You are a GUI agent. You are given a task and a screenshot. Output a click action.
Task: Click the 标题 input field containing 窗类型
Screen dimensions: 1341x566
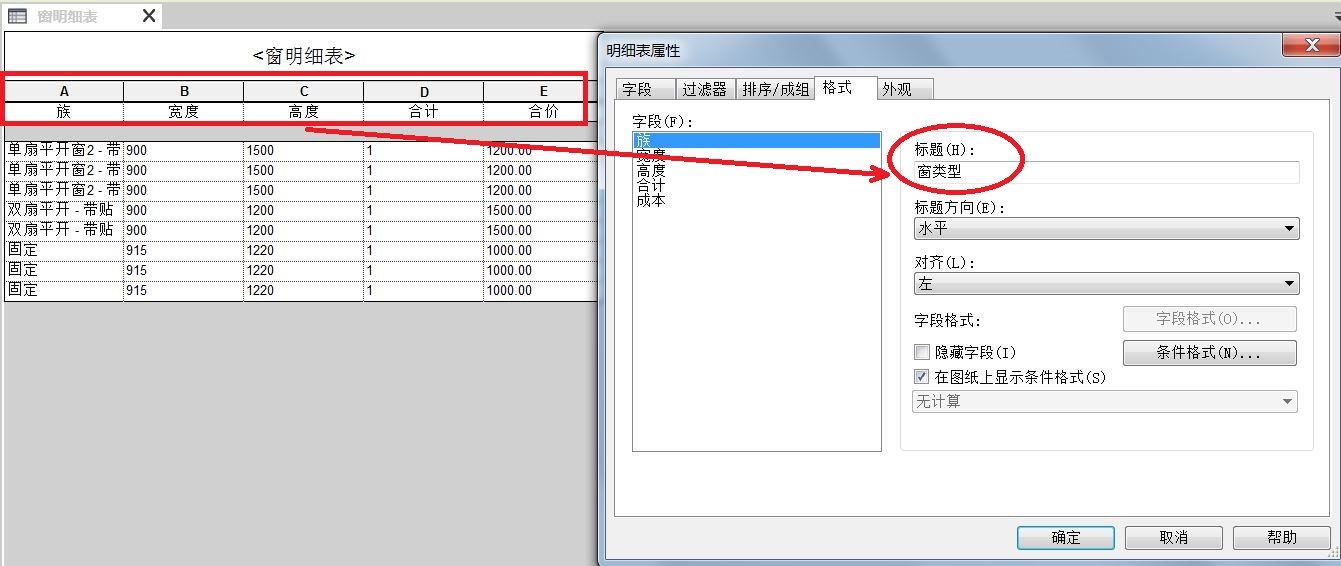[1106, 172]
